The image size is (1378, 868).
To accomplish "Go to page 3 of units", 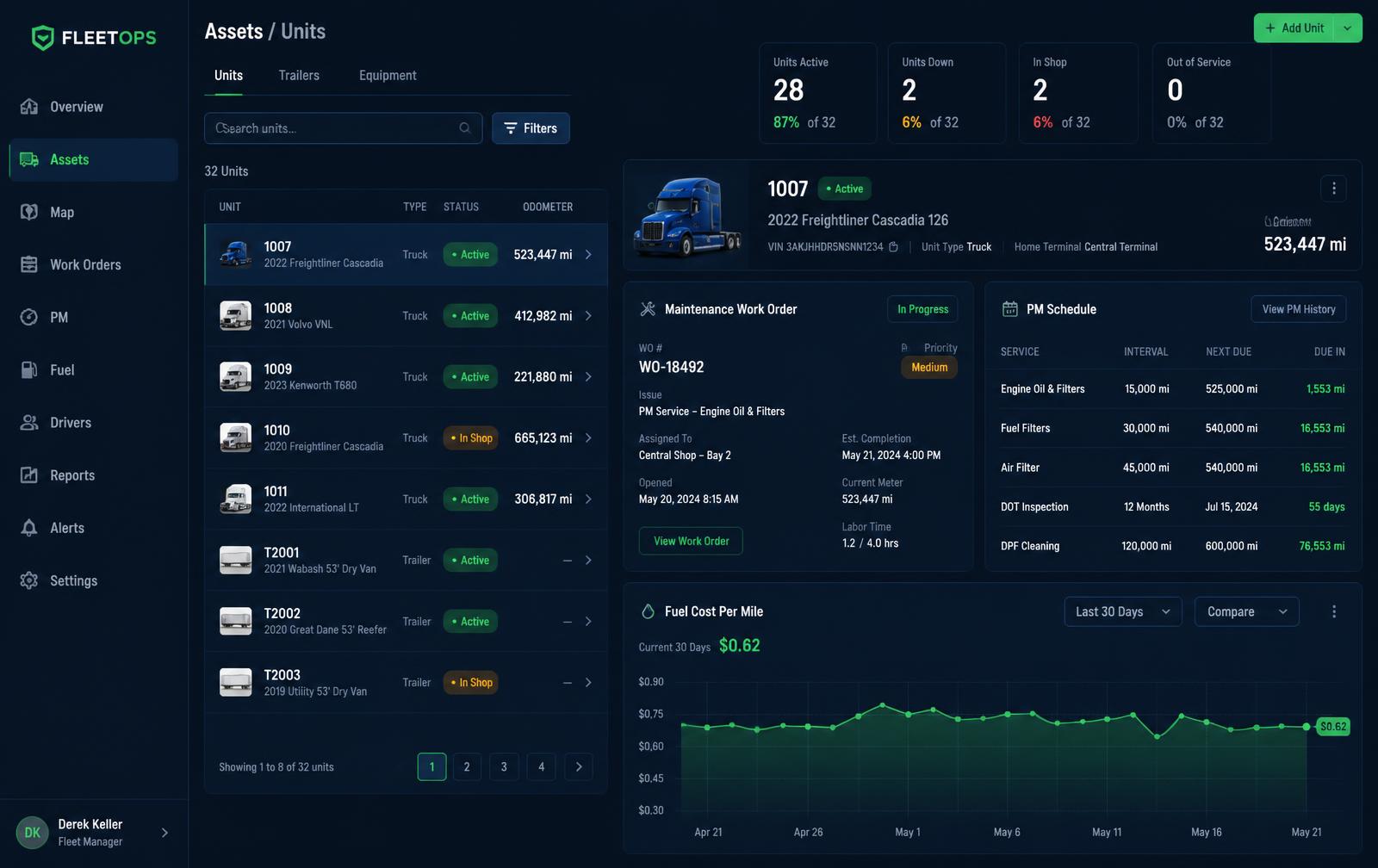I will click(x=504, y=766).
